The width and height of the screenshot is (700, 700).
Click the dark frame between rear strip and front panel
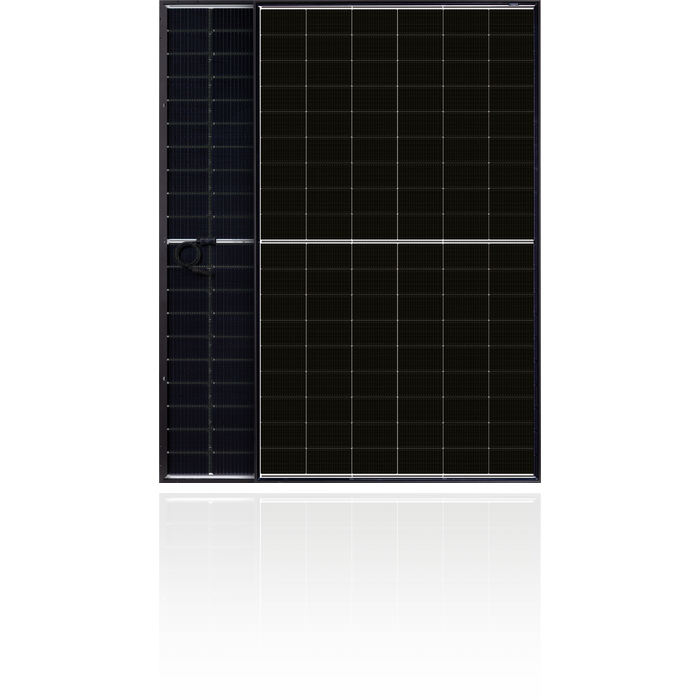(257, 240)
